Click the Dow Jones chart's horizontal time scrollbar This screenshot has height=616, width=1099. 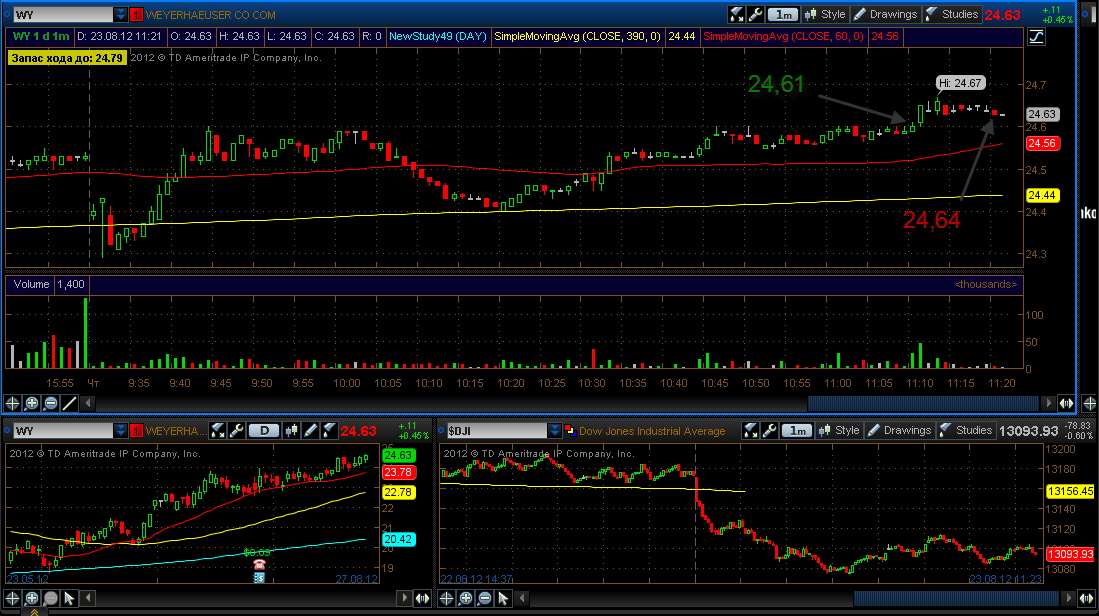pyautogui.click(x=956, y=598)
